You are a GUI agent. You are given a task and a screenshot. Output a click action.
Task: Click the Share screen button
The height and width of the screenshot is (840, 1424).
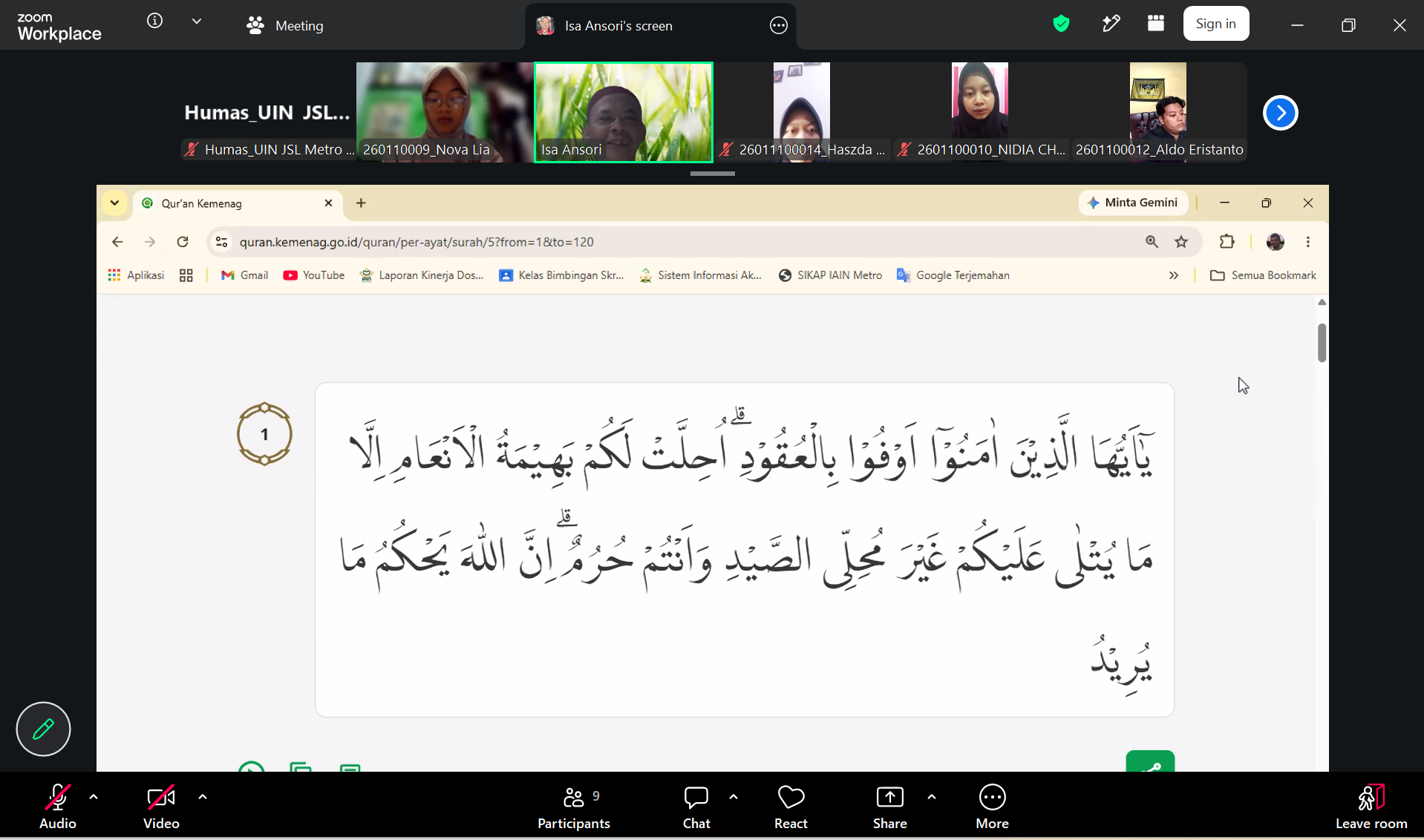click(890, 807)
